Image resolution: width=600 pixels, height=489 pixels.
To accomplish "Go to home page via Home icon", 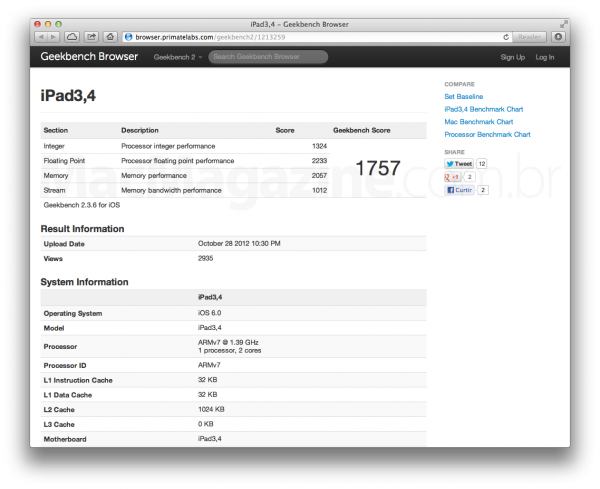I will point(110,37).
